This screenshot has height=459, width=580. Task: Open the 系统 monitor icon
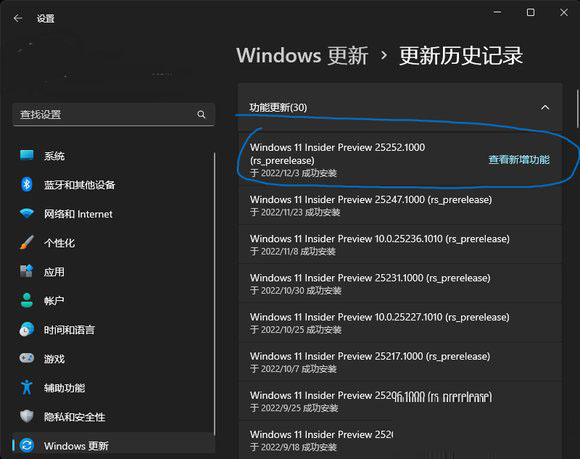click(27, 155)
